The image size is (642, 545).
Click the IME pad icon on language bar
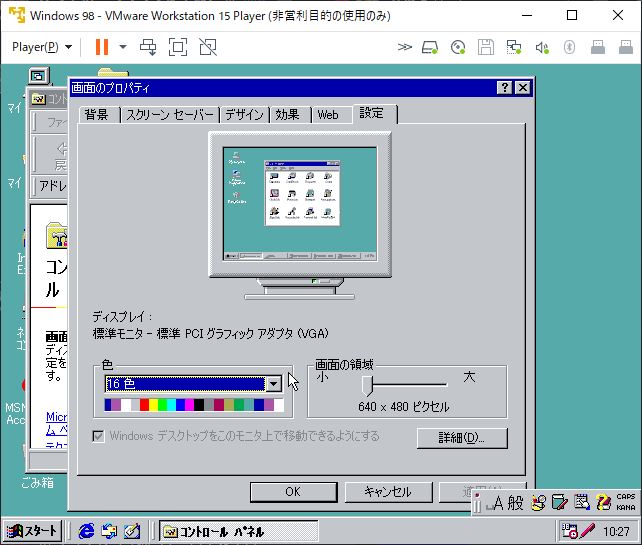pyautogui.click(x=538, y=503)
